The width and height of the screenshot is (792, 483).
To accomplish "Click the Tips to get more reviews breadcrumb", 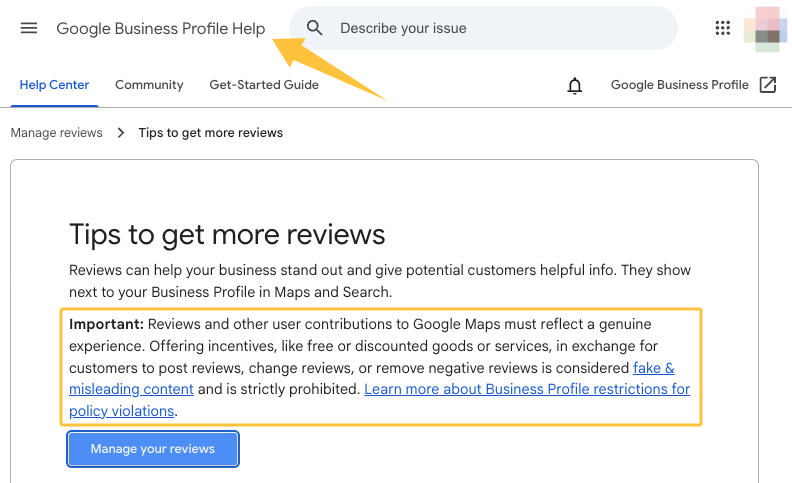I will [x=211, y=133].
